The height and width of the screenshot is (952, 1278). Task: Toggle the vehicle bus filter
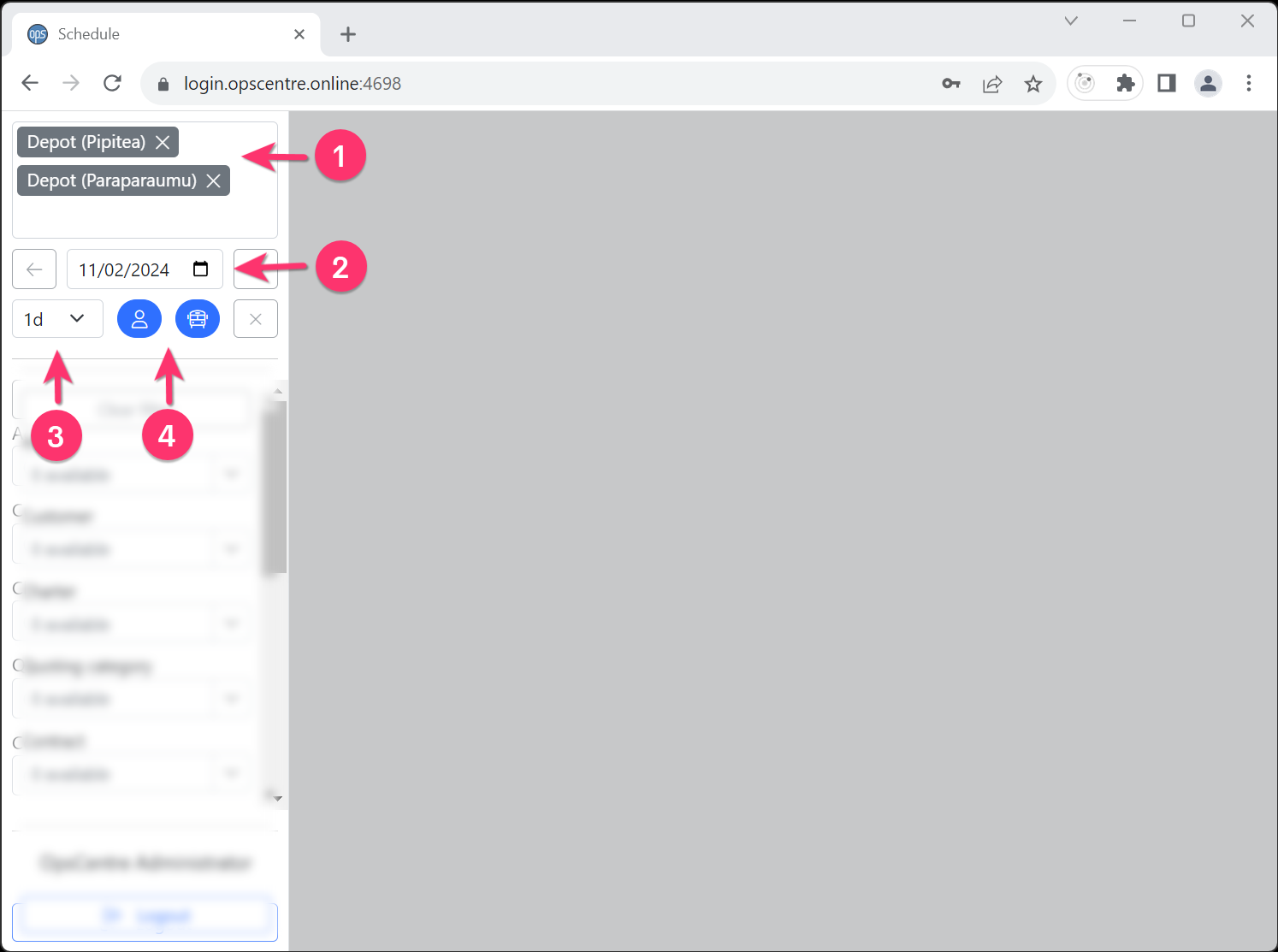coord(198,318)
